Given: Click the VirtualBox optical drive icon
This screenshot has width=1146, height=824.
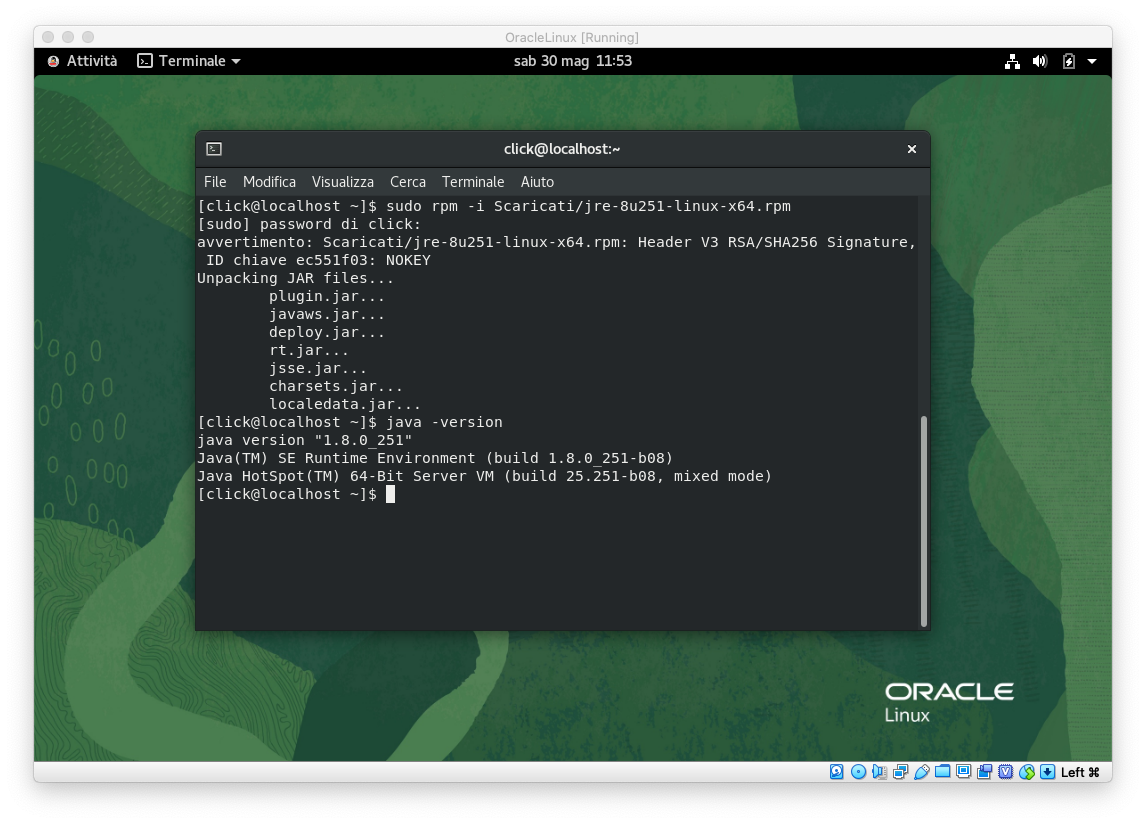Looking at the screenshot, I should tap(858, 772).
